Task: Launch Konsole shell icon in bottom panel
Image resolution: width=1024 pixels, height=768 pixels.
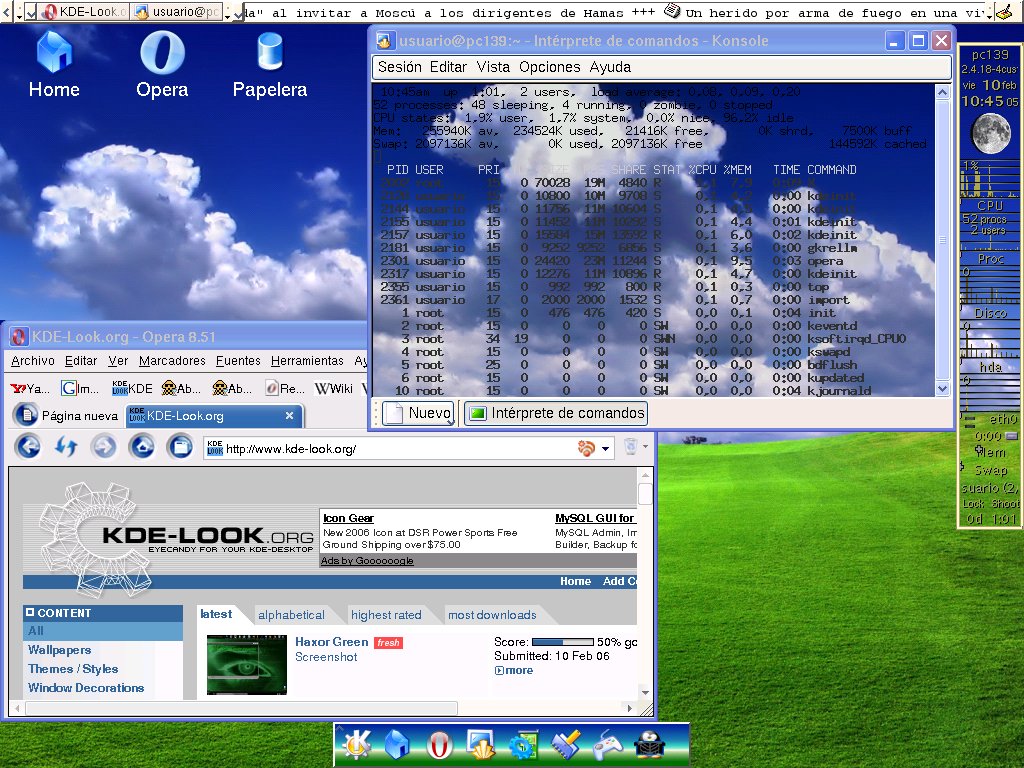Action: [x=481, y=745]
